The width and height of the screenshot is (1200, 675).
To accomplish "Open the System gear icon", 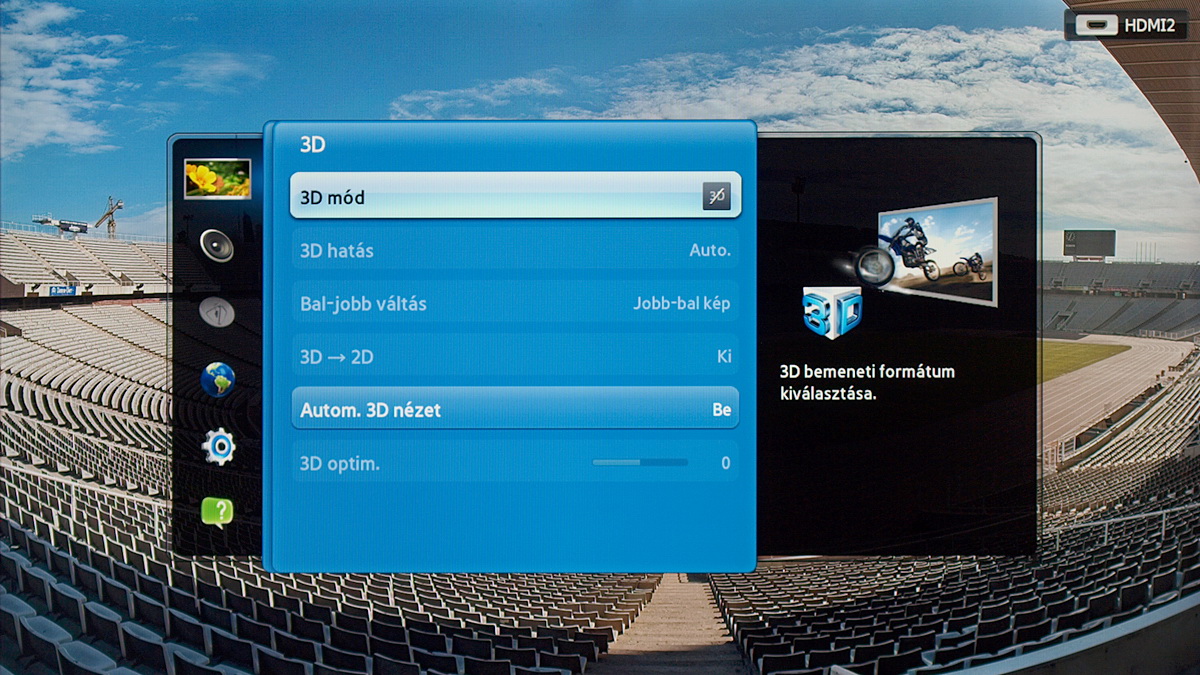I will pyautogui.click(x=217, y=446).
